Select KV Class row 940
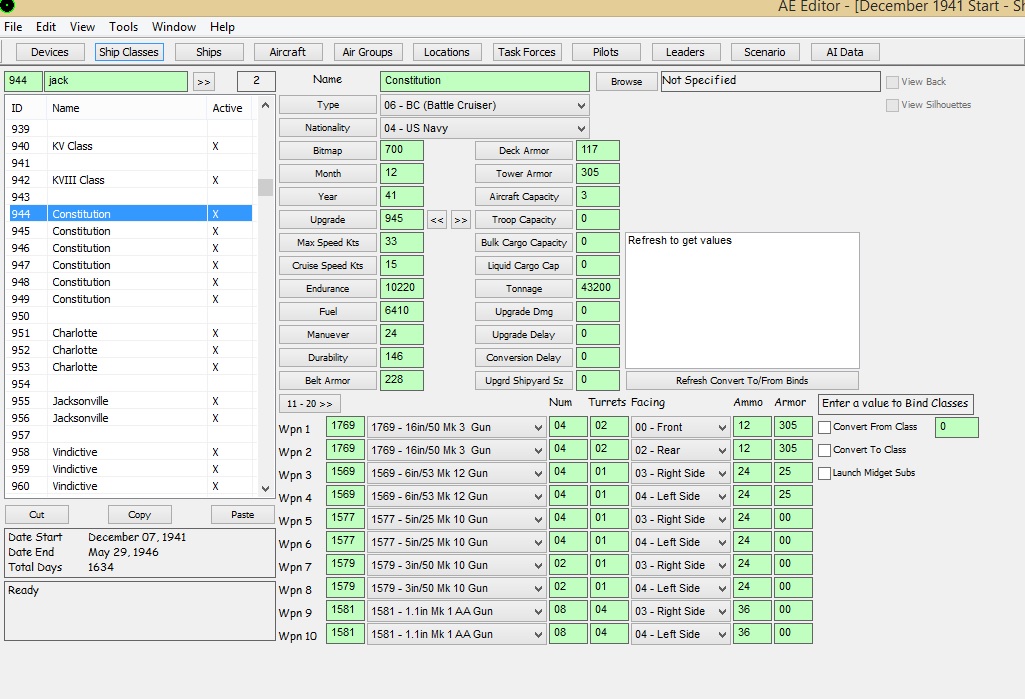1025x699 pixels. [x=130, y=146]
